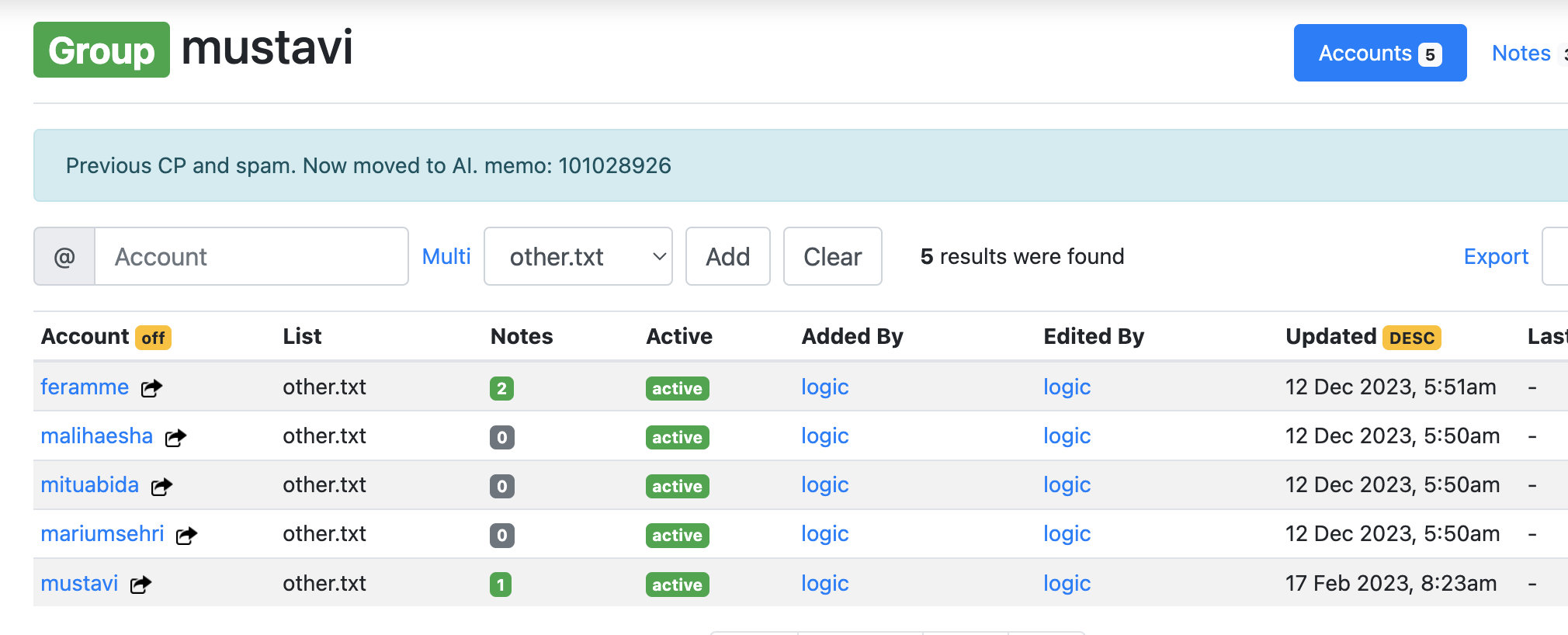Open the Multi account entry link
This screenshot has height=635, width=1568.
click(x=446, y=256)
